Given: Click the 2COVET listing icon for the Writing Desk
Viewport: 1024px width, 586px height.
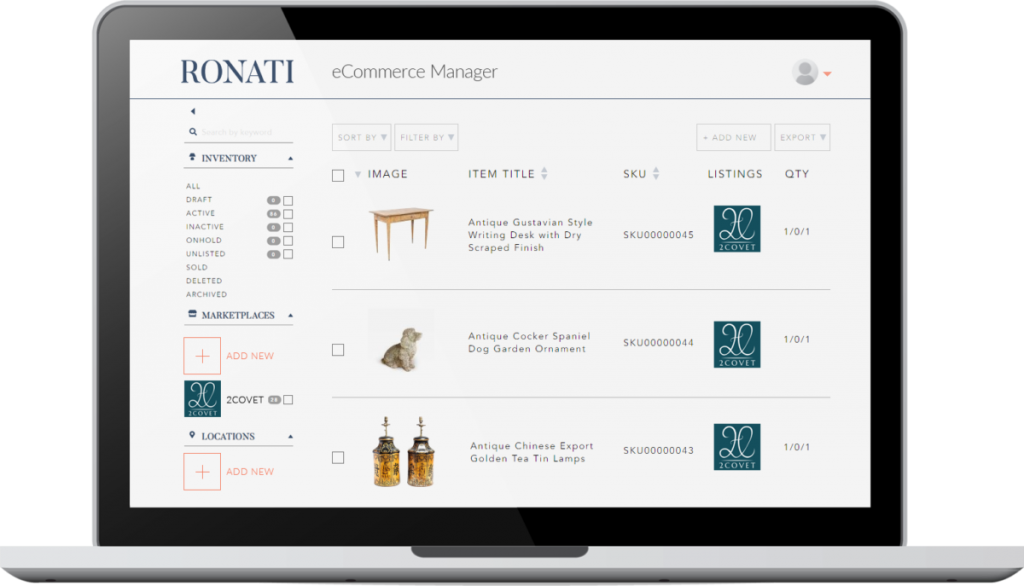Looking at the screenshot, I should click(x=737, y=227).
